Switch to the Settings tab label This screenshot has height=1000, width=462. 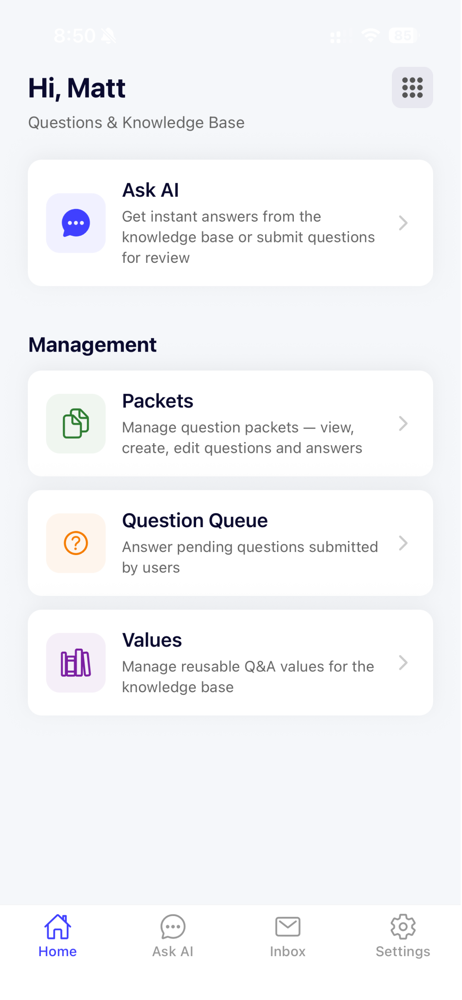click(x=403, y=952)
